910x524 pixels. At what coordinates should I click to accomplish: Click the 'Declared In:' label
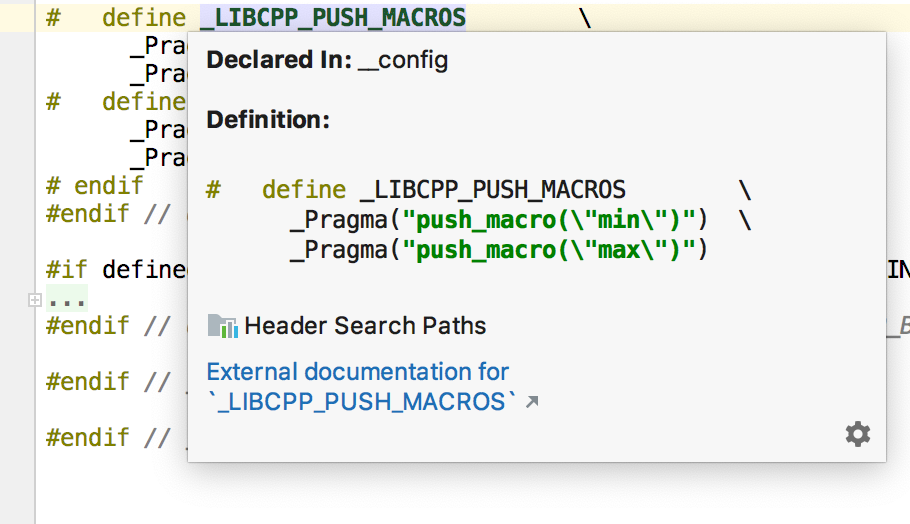click(278, 61)
